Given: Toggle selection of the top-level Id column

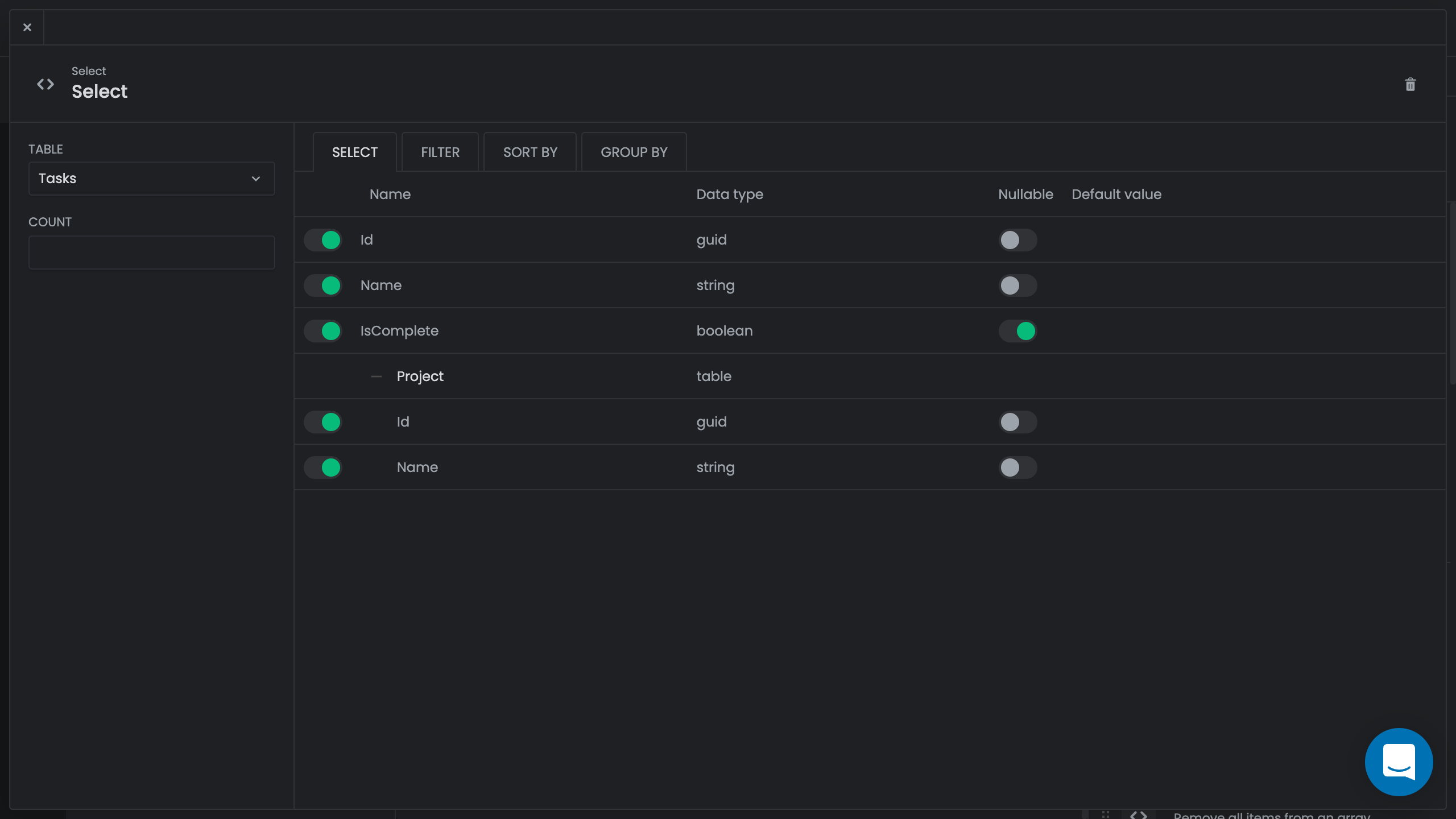Looking at the screenshot, I should (323, 240).
